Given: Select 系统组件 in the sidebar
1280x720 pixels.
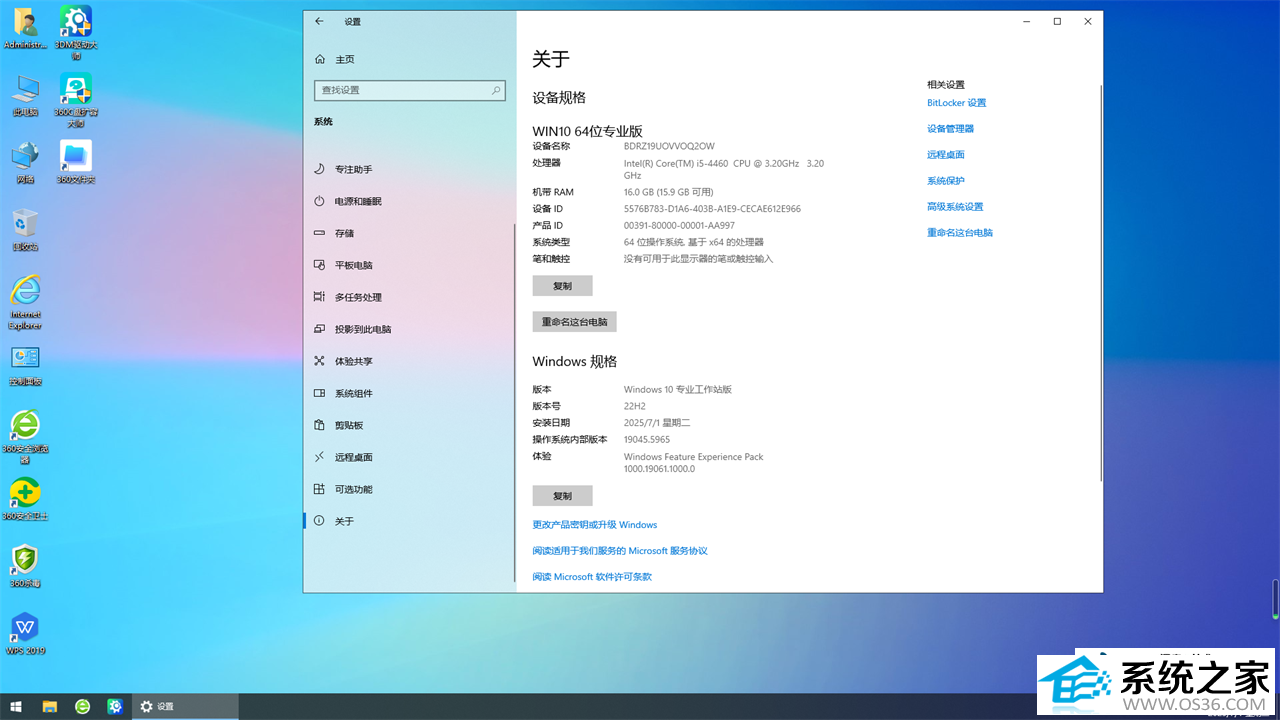Looking at the screenshot, I should [x=410, y=393].
